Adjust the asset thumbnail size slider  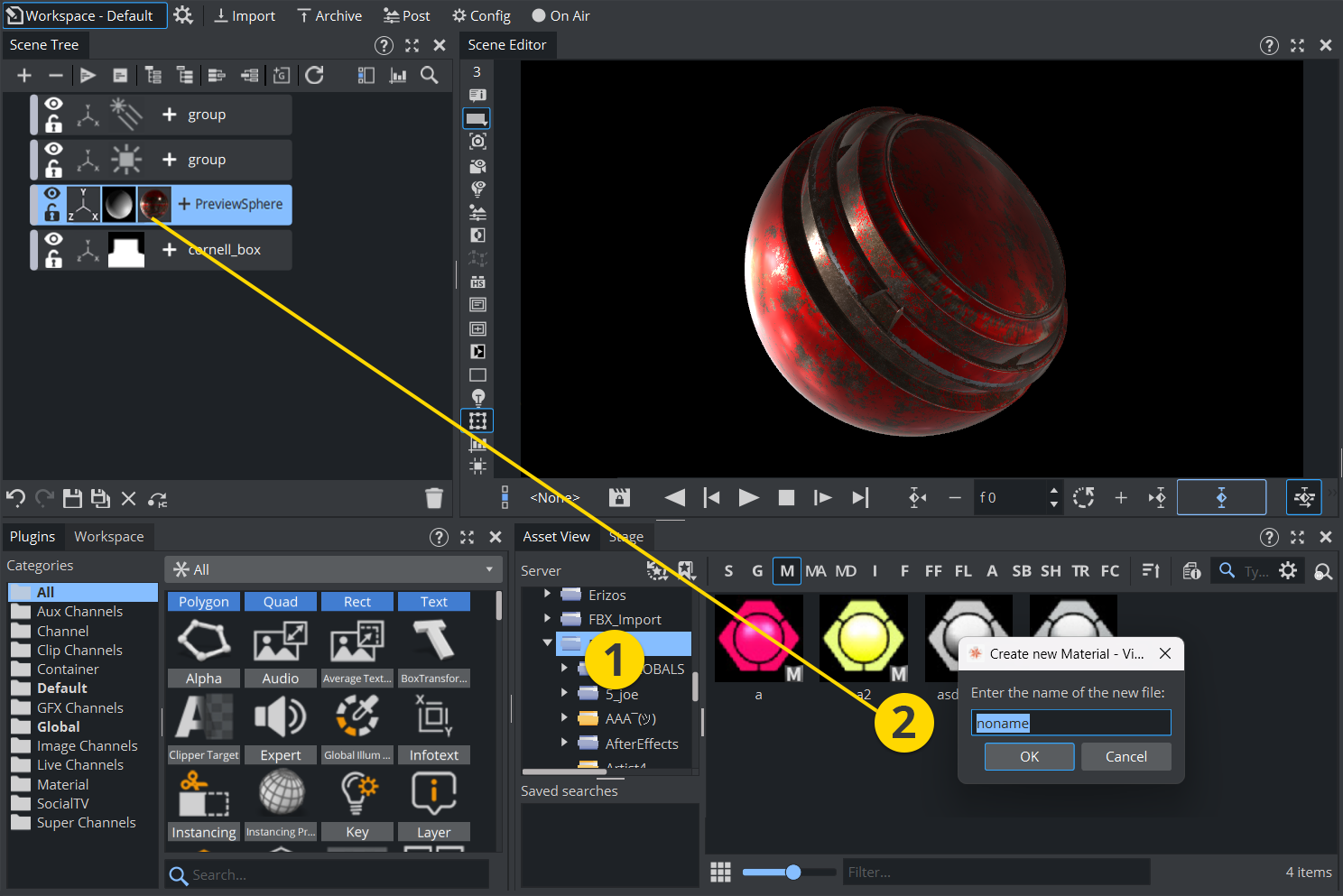793,872
